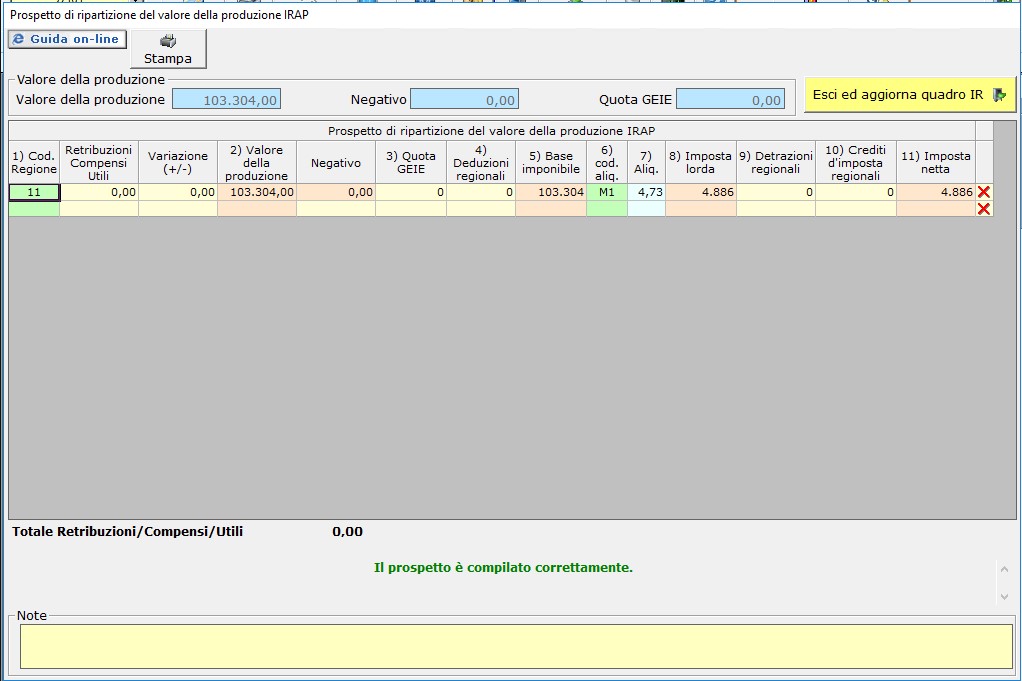
Task: Select Negativo cell in row 11
Action: pos(336,192)
